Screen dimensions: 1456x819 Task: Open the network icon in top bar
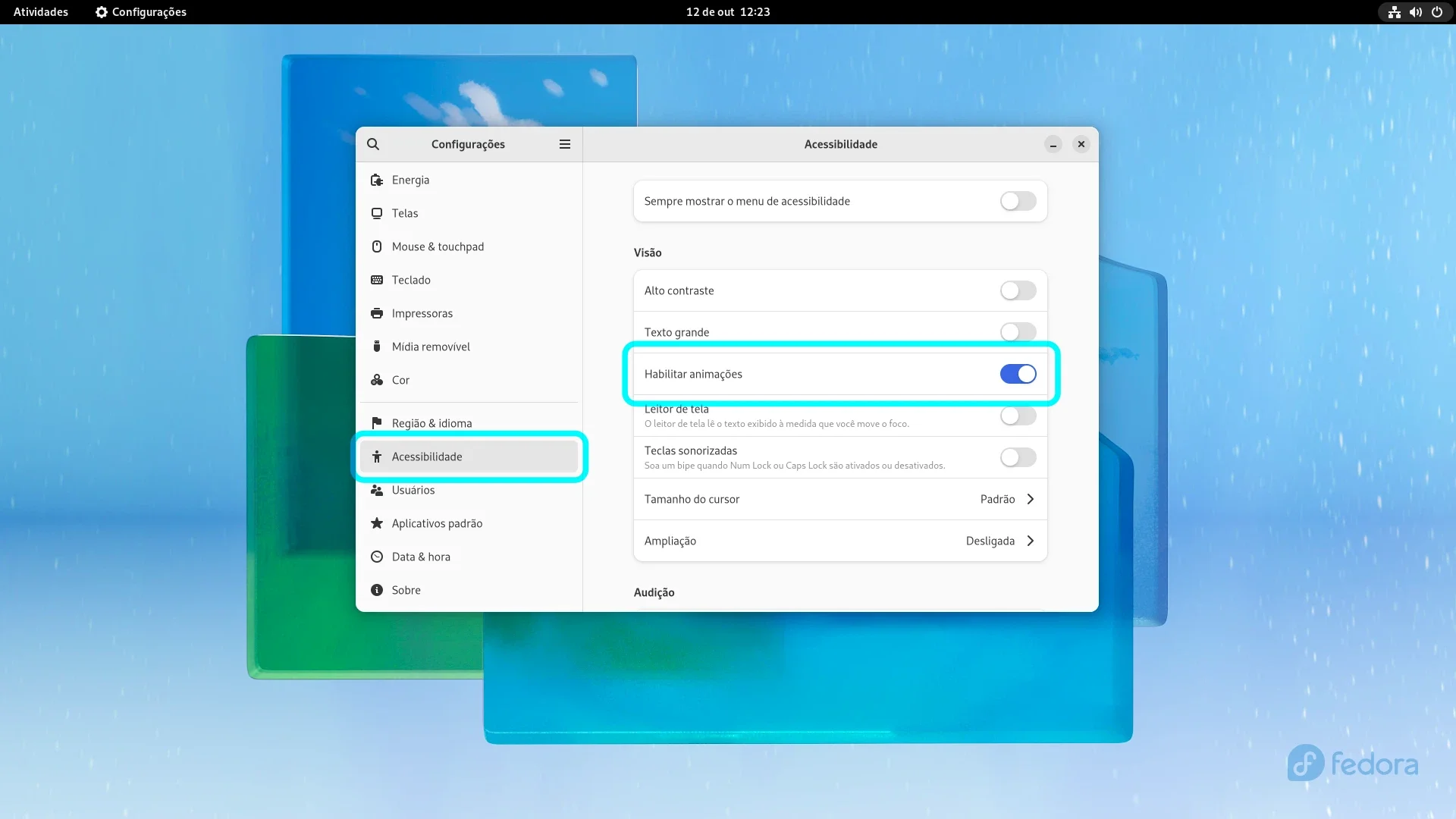point(1395,12)
